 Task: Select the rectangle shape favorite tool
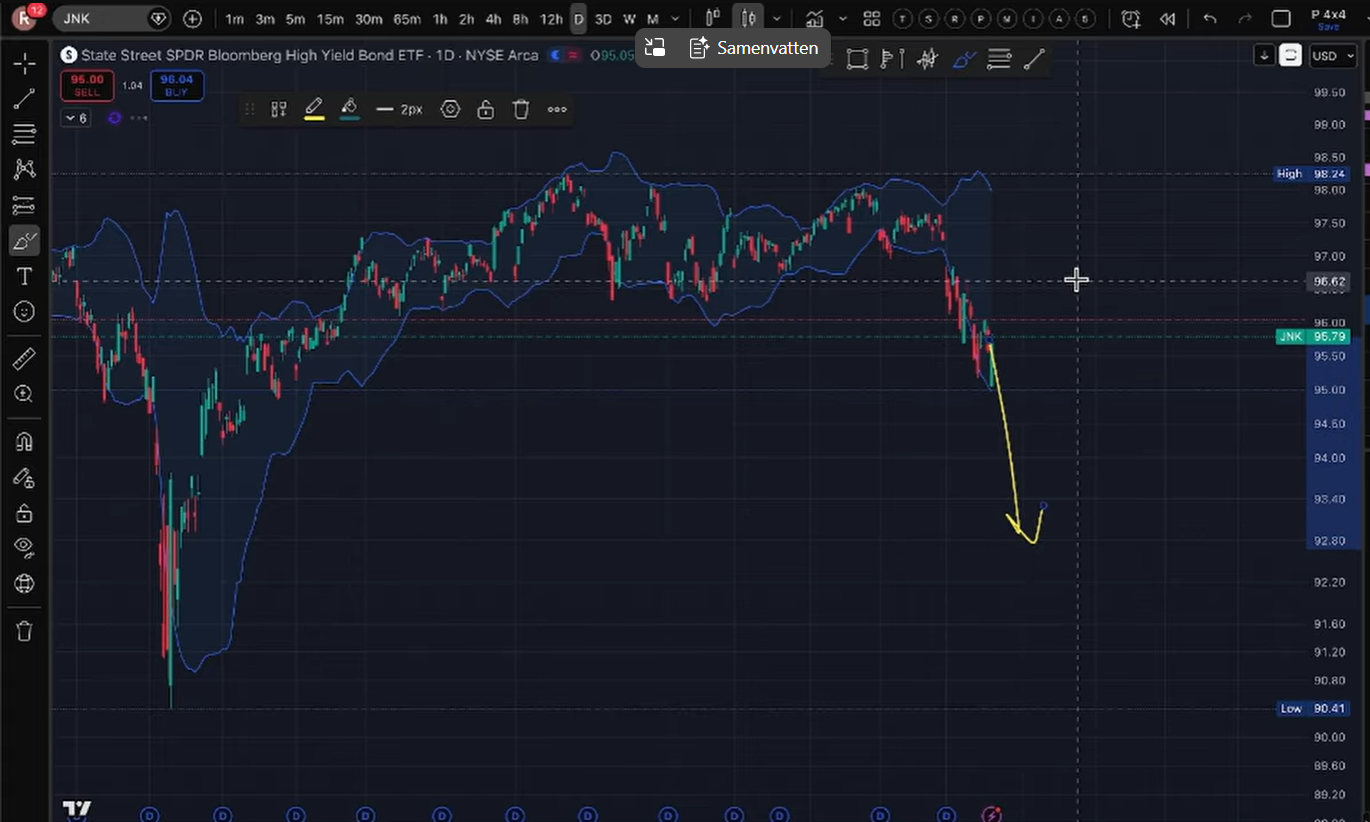coord(857,59)
